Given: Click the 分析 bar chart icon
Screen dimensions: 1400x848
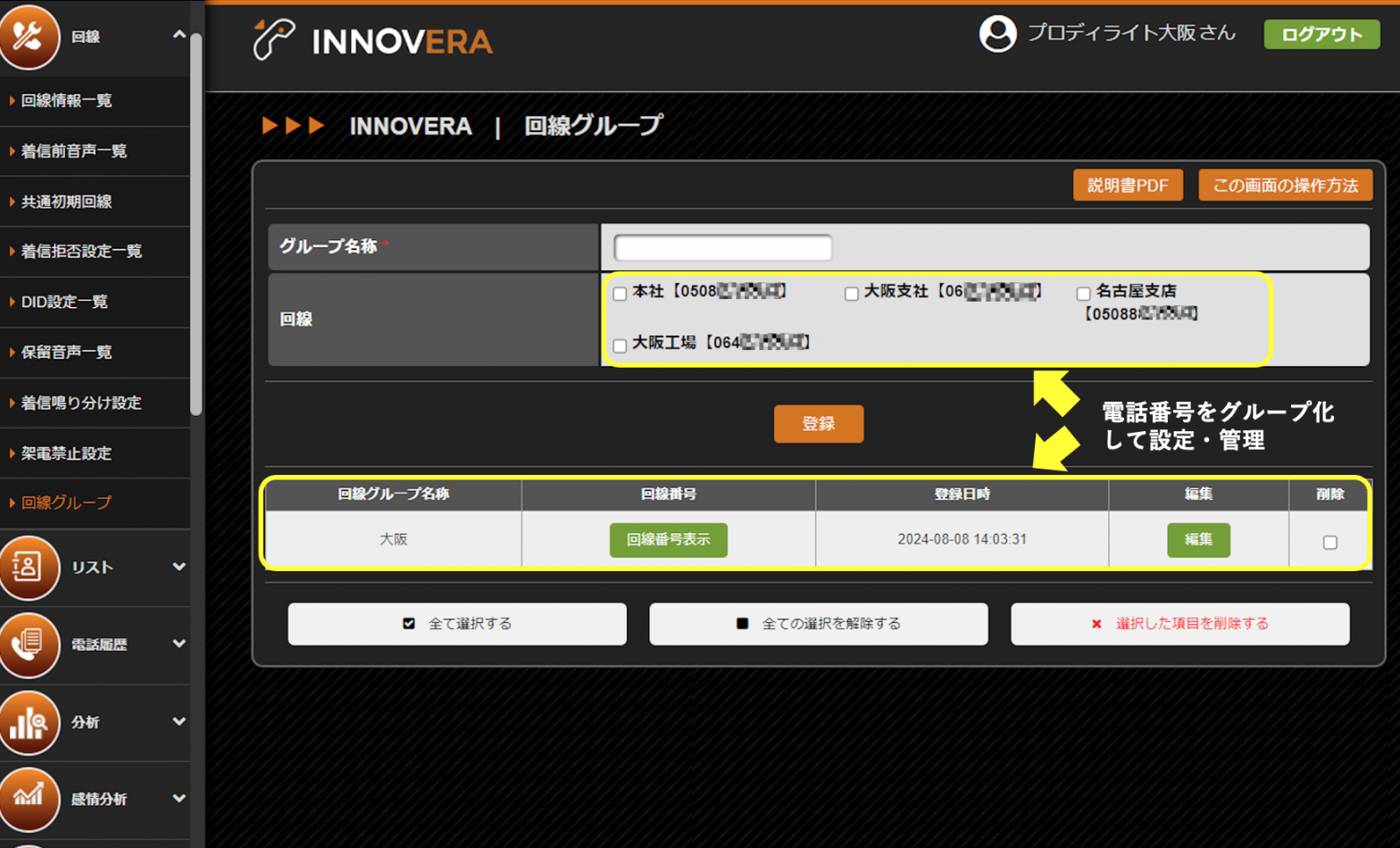Looking at the screenshot, I should click(x=29, y=722).
